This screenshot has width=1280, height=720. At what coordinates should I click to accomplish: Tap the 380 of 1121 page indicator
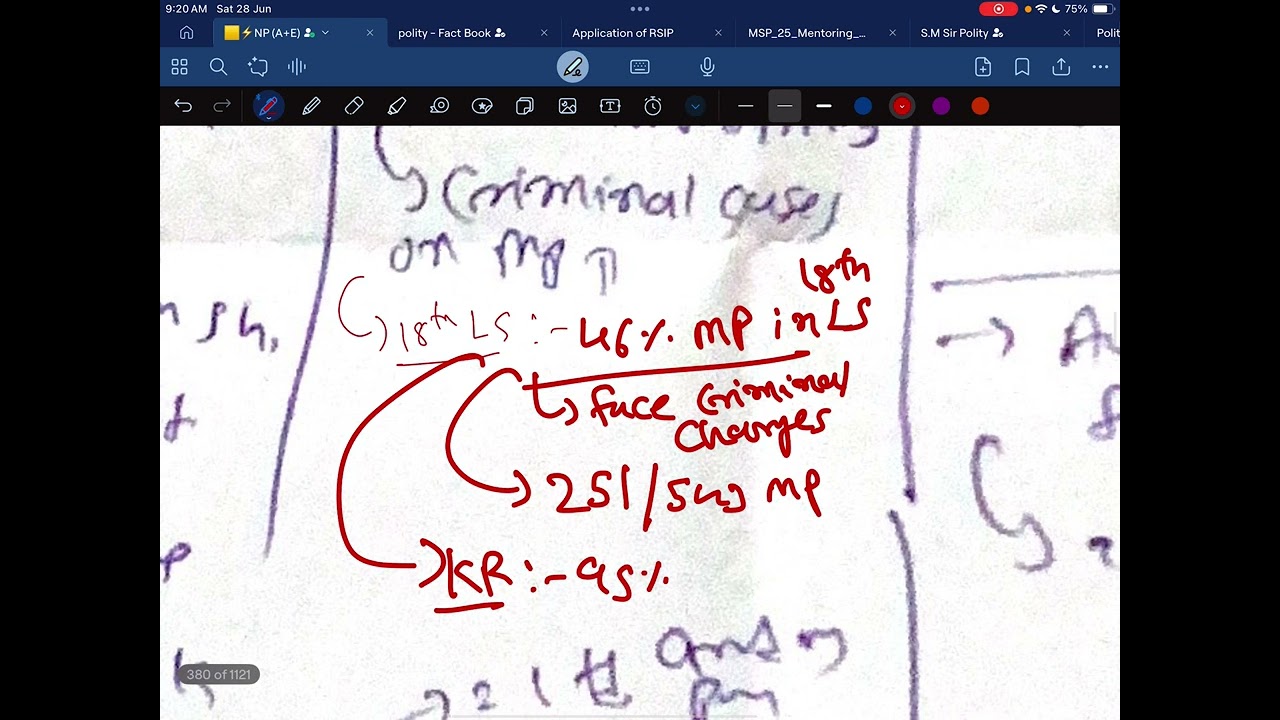click(x=218, y=675)
